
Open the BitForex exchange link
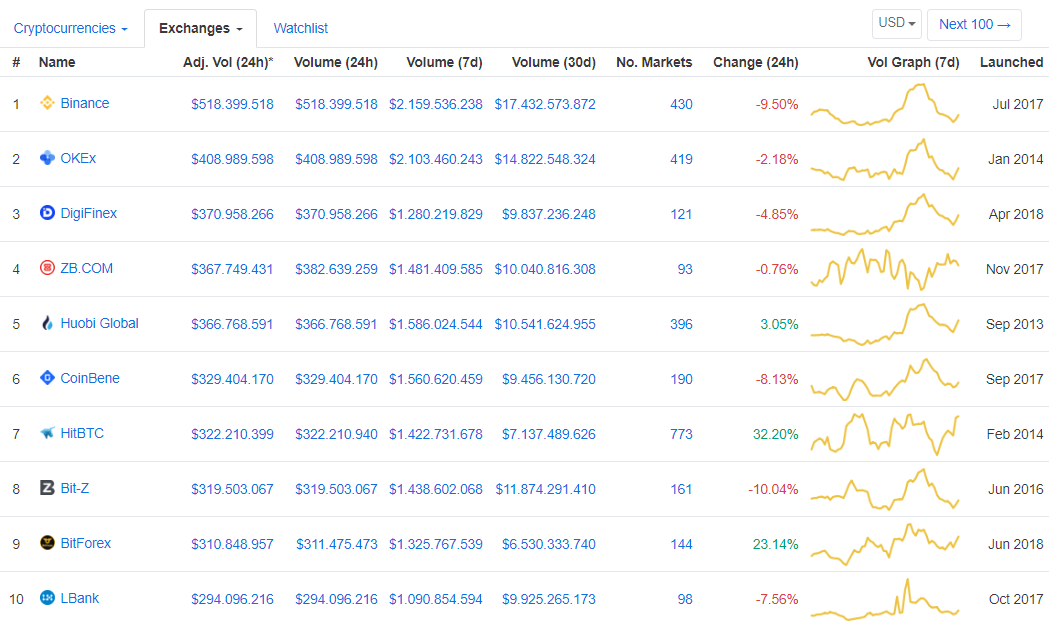85,543
